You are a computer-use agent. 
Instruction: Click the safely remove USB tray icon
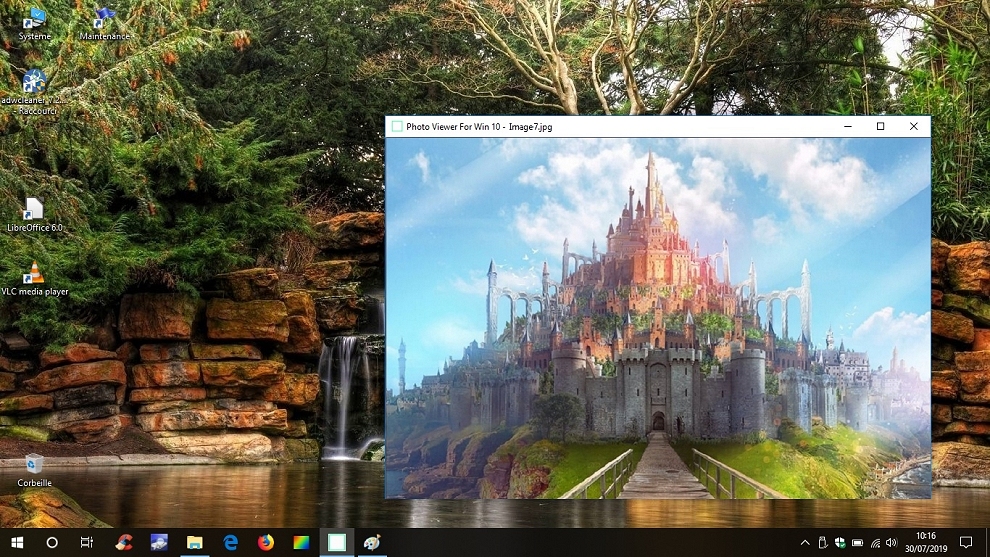822,542
